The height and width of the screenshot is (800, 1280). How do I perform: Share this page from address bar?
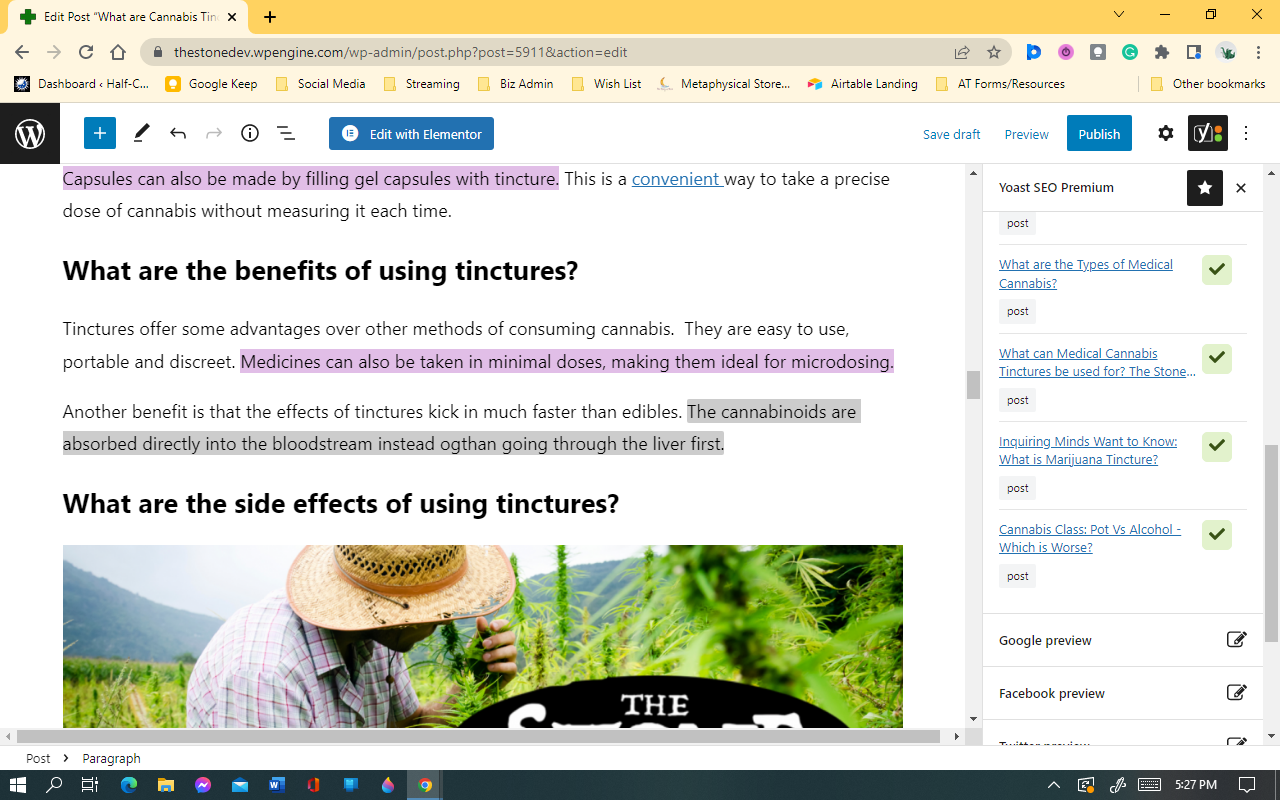click(x=962, y=52)
